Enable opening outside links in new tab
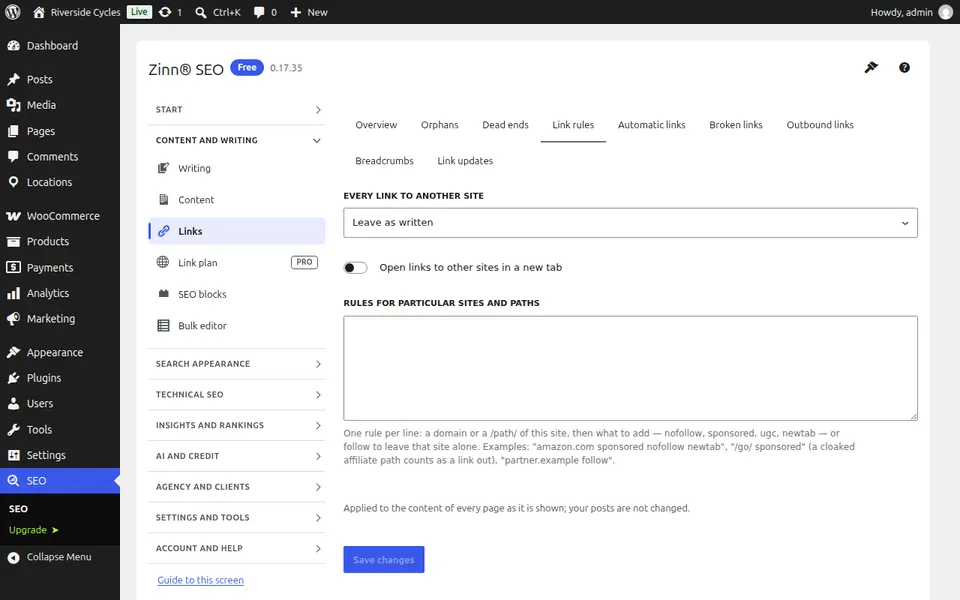 pyautogui.click(x=355, y=268)
